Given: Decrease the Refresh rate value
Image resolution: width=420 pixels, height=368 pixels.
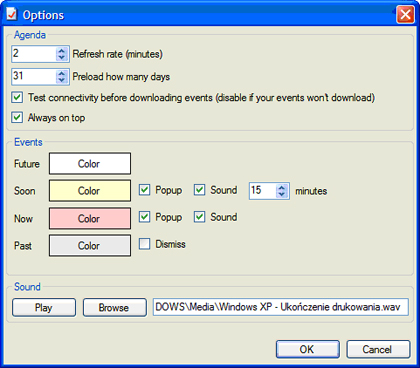Looking at the screenshot, I should [x=62, y=57].
